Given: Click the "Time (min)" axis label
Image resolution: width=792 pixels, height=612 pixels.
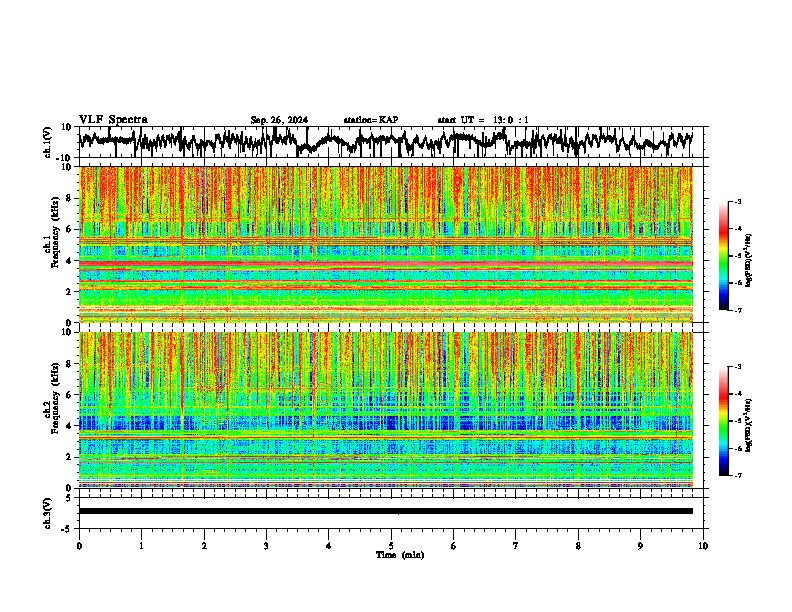Looking at the screenshot, I should 400,555.
